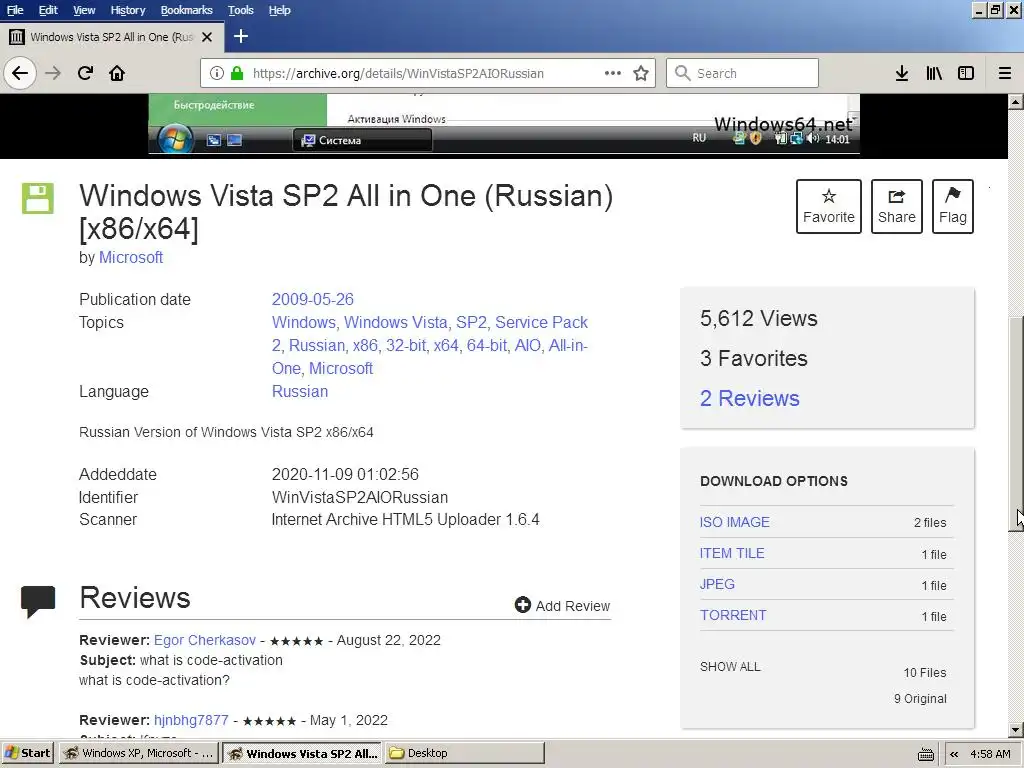Open the on-screen keyboard tray icon
This screenshot has width=1024, height=768.
(925, 754)
